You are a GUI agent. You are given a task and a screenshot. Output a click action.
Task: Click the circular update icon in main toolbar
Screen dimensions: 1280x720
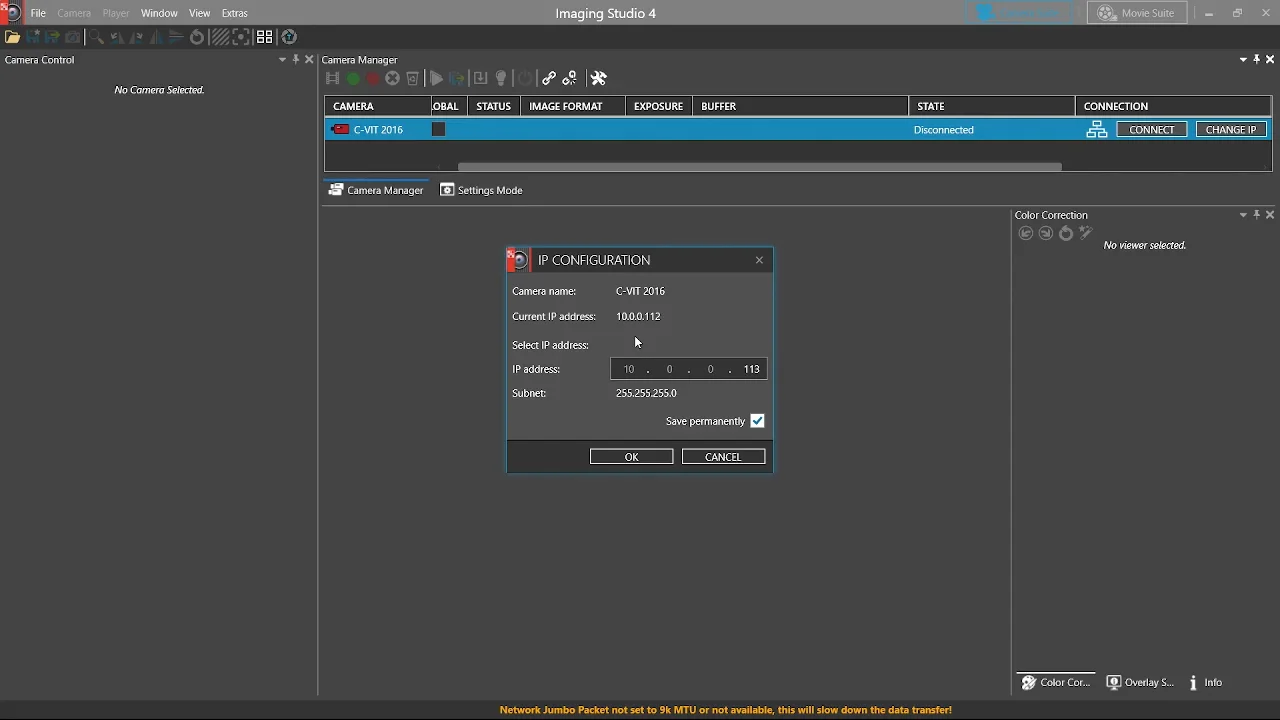coord(289,37)
